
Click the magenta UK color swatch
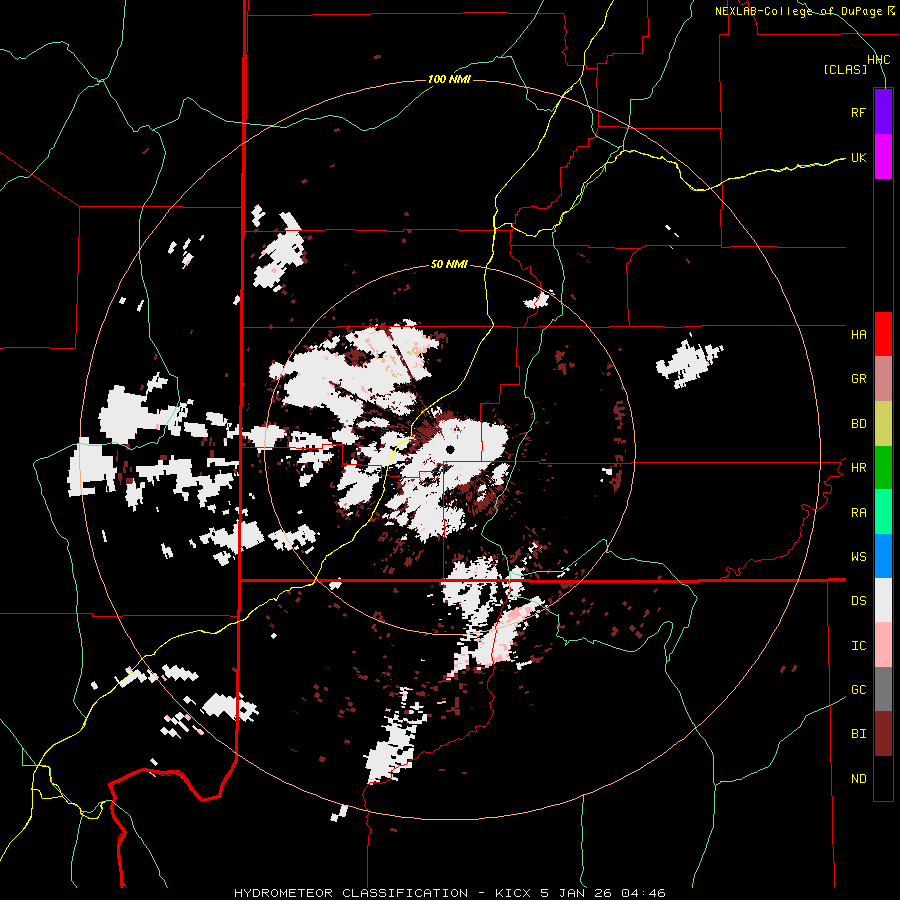coord(883,157)
